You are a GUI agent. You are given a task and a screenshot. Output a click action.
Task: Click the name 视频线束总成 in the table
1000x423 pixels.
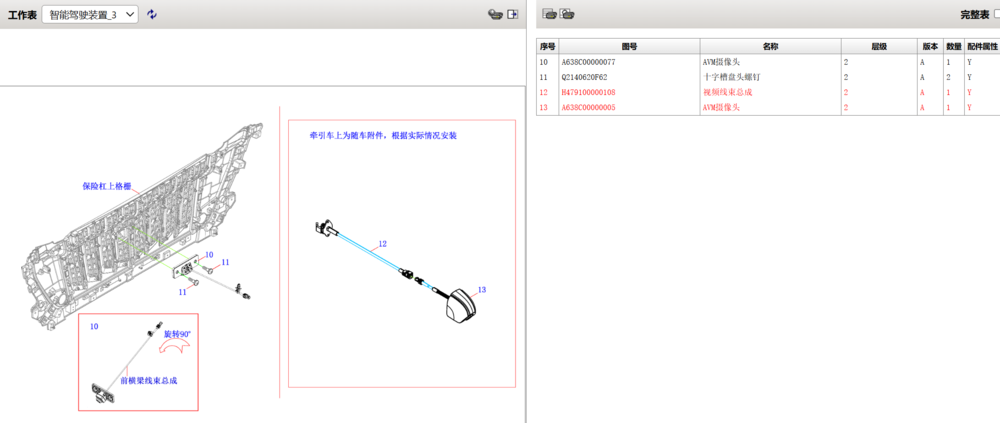tap(727, 93)
